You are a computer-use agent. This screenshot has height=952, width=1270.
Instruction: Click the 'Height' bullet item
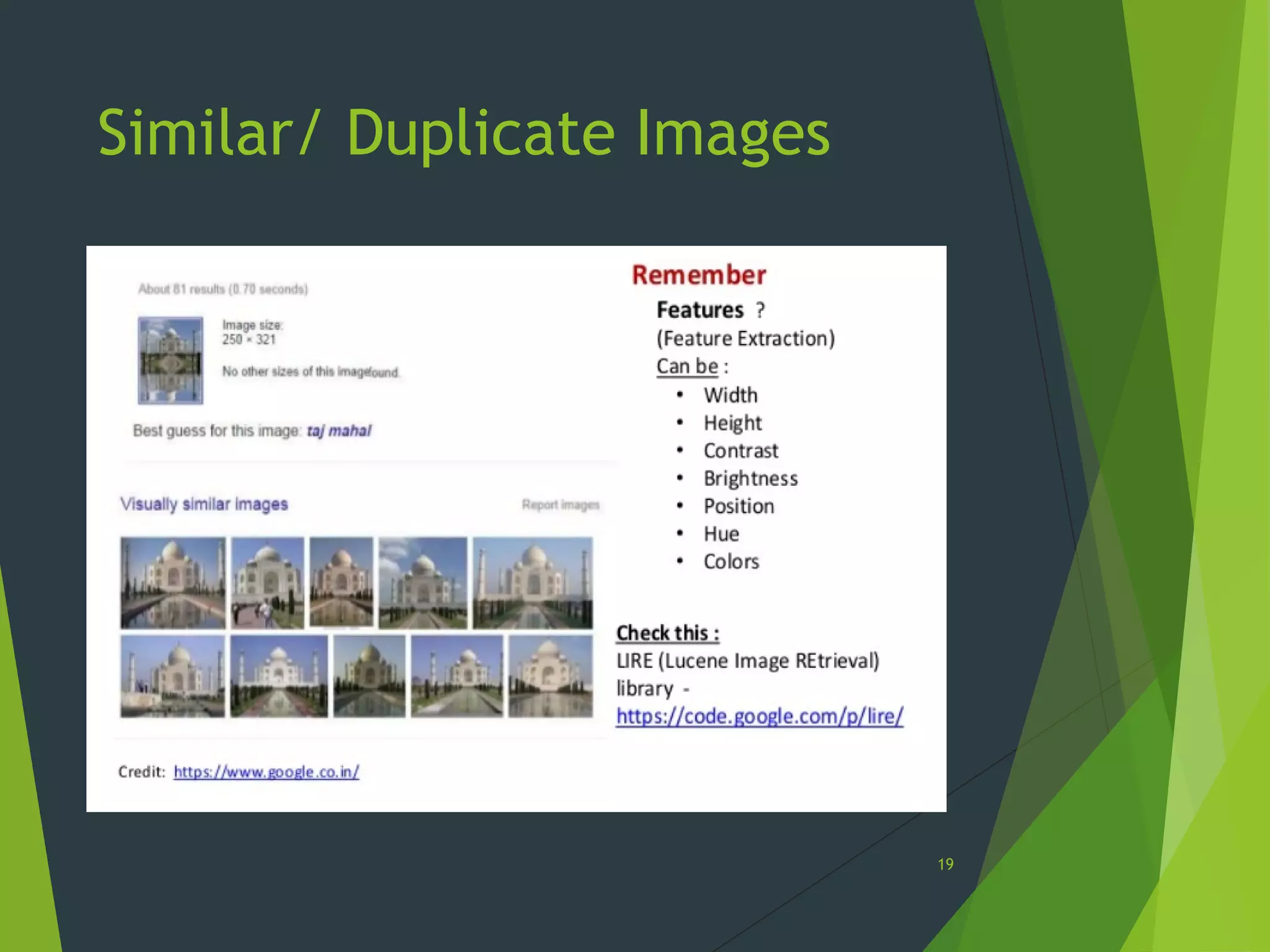(x=732, y=423)
